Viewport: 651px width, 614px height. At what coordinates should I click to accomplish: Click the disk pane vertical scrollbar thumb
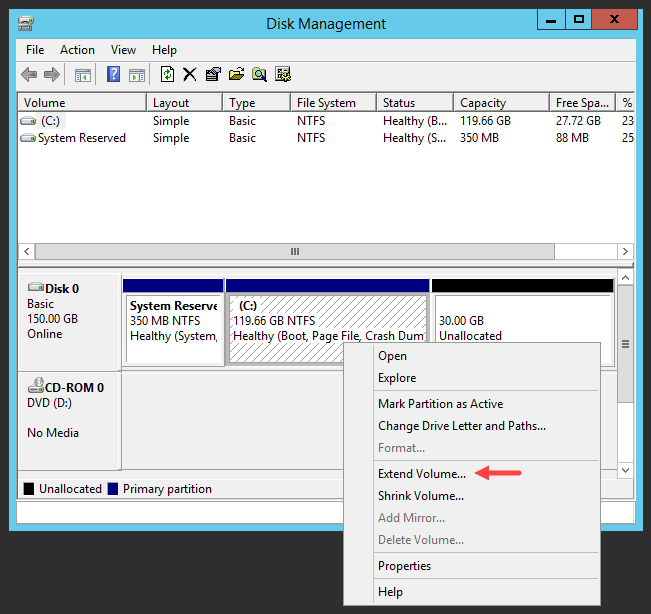[x=626, y=344]
